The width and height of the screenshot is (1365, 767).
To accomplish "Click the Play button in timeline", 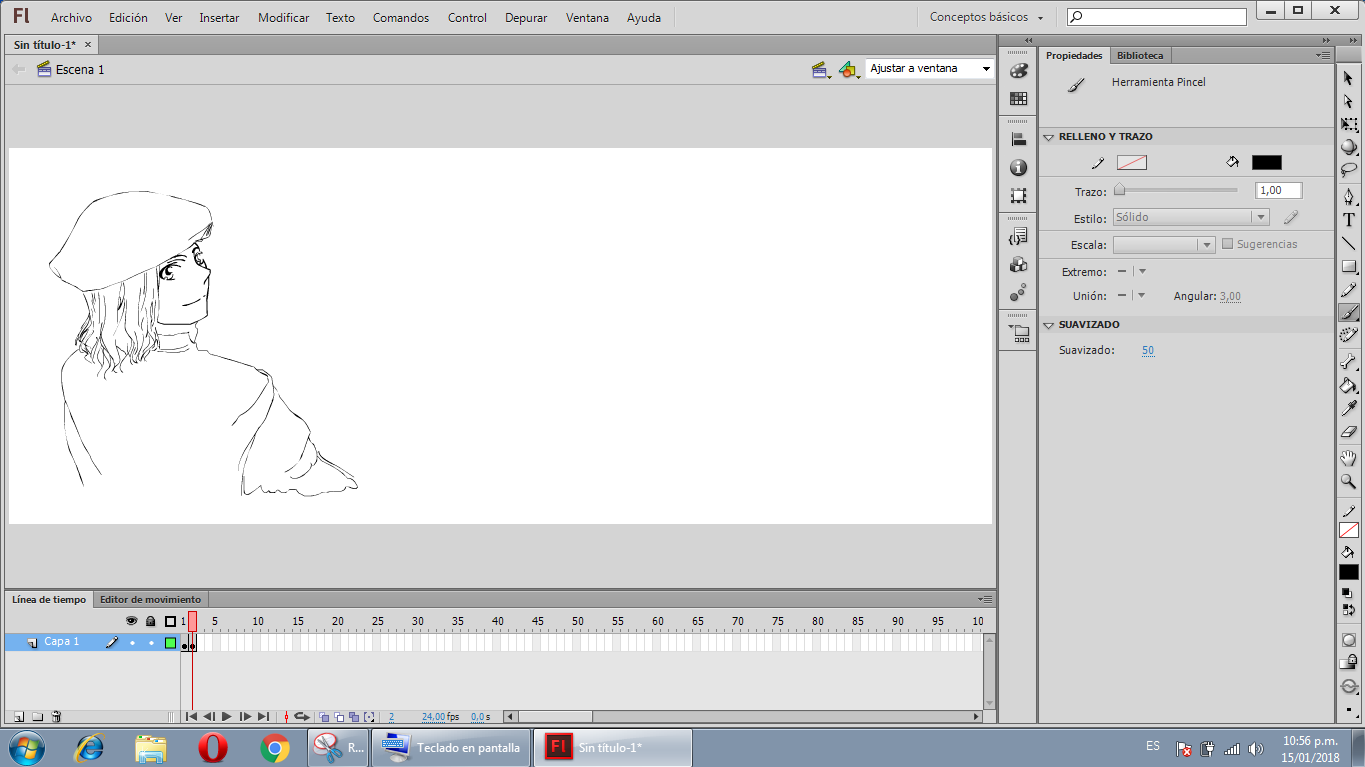I will point(227,716).
